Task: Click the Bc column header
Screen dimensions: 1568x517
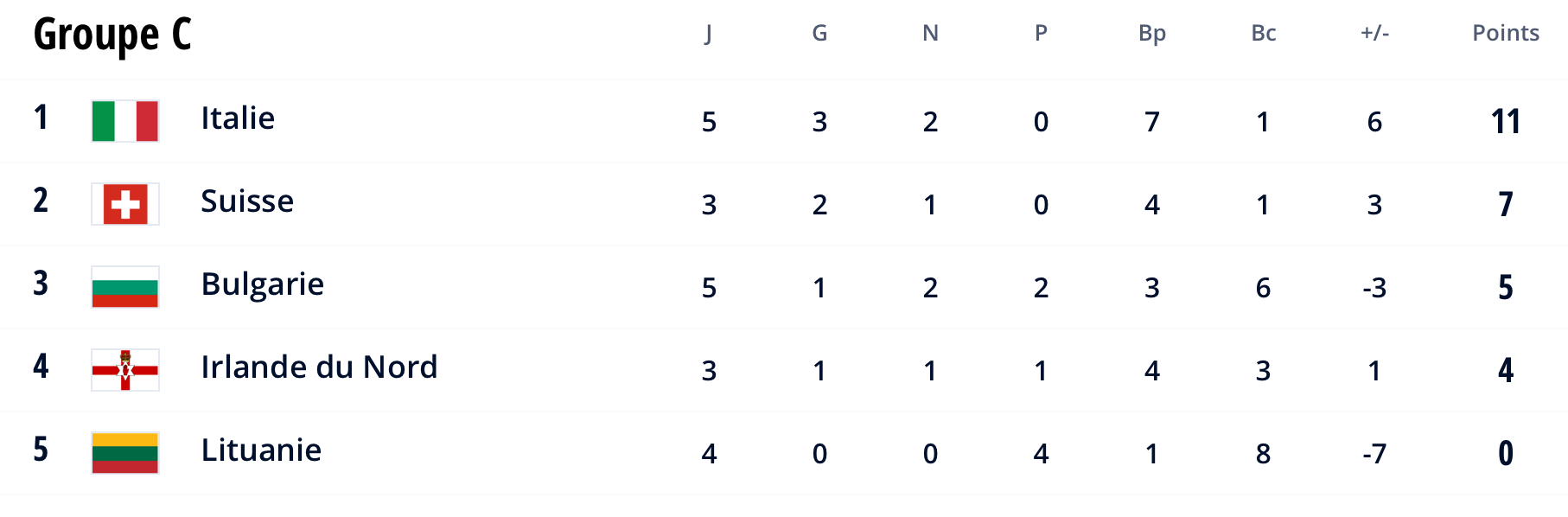Action: tap(1264, 33)
